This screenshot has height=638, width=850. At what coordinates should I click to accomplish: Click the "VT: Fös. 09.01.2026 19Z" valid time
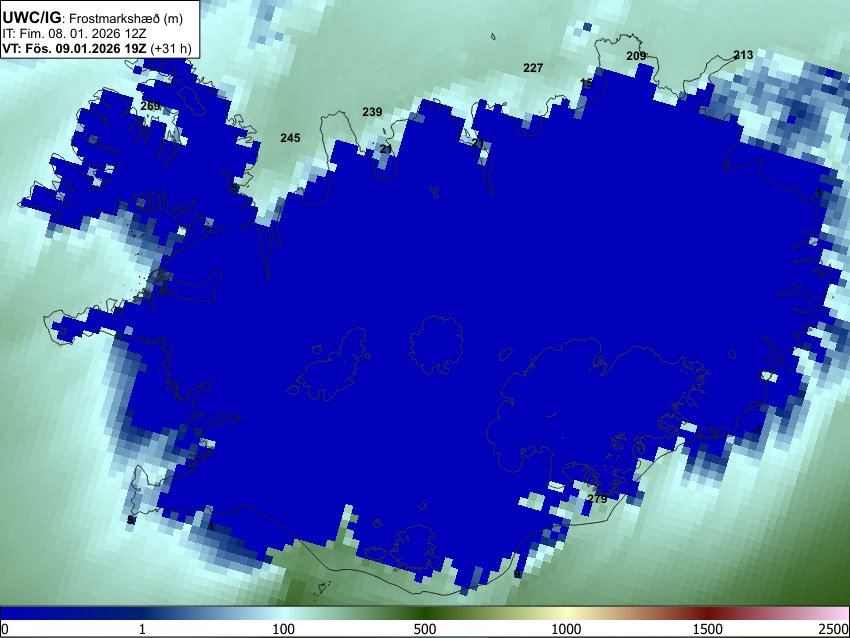(74, 48)
